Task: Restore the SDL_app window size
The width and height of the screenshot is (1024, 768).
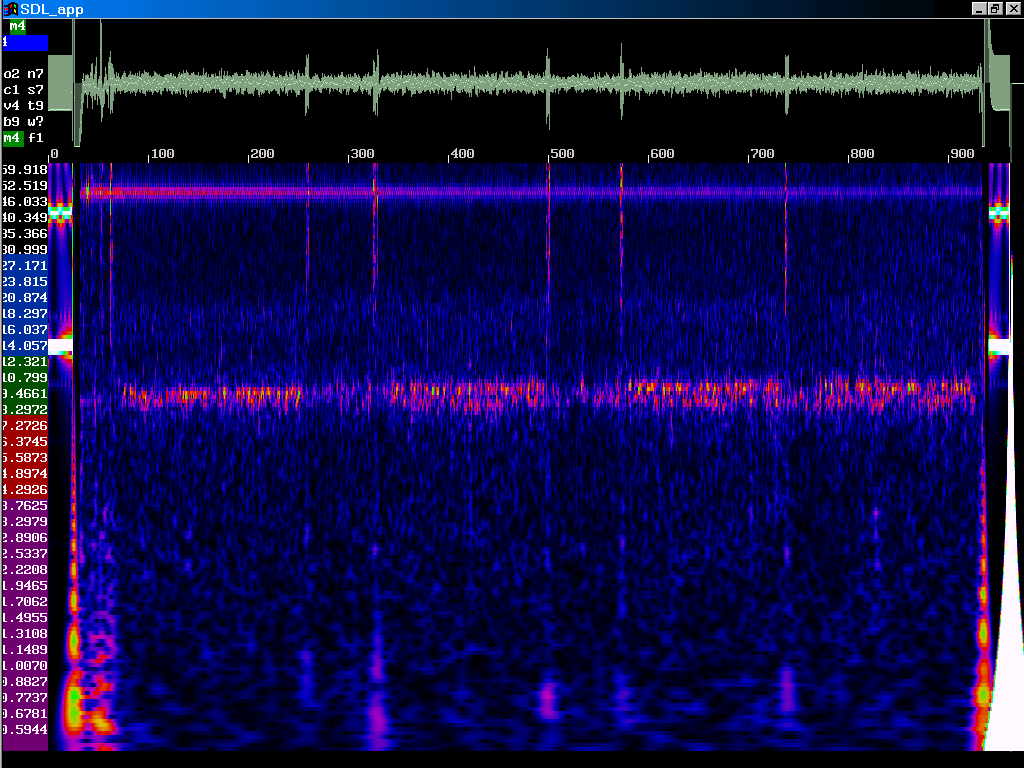Action: coord(995,9)
